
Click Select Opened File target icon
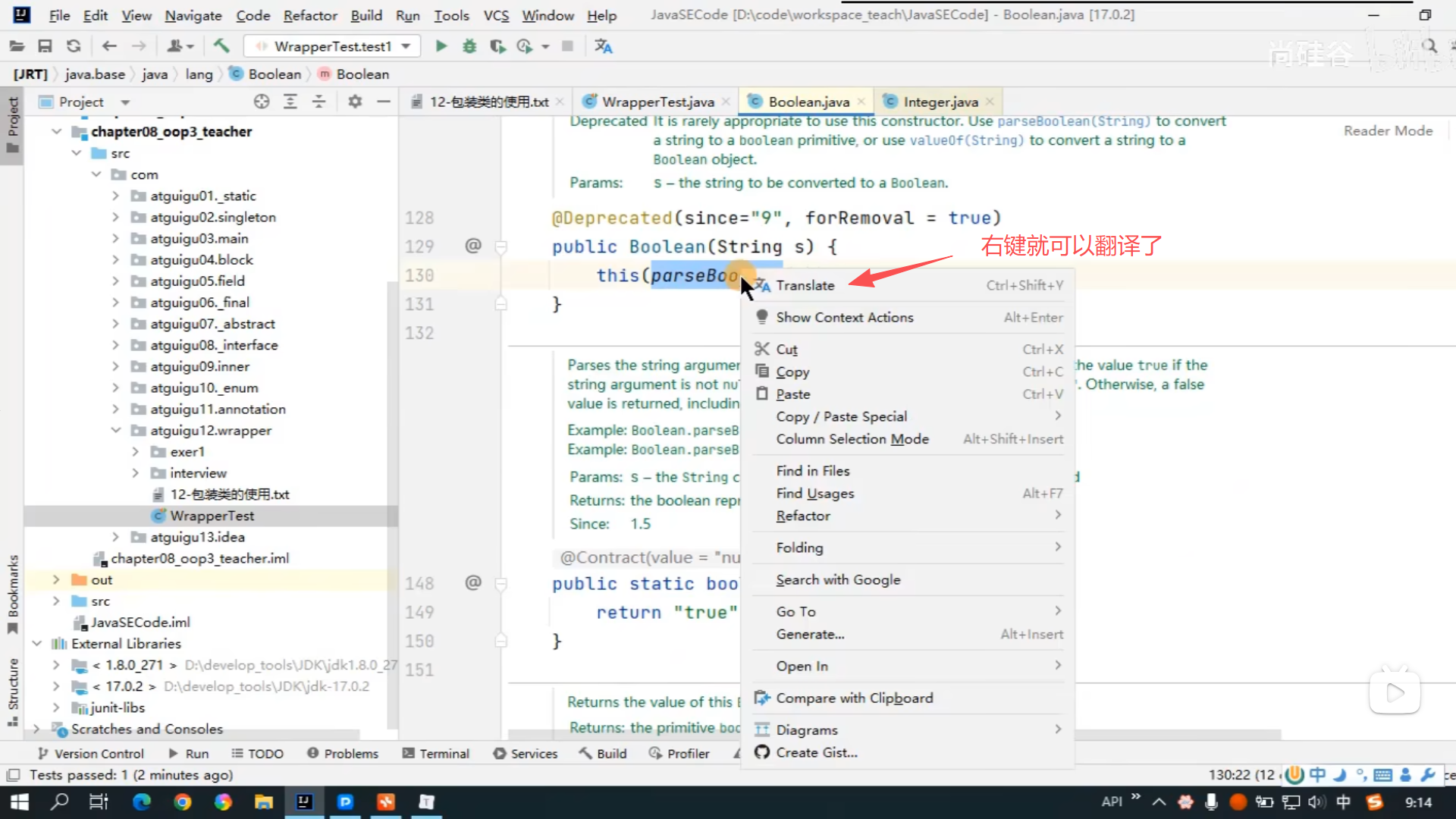coord(262,102)
